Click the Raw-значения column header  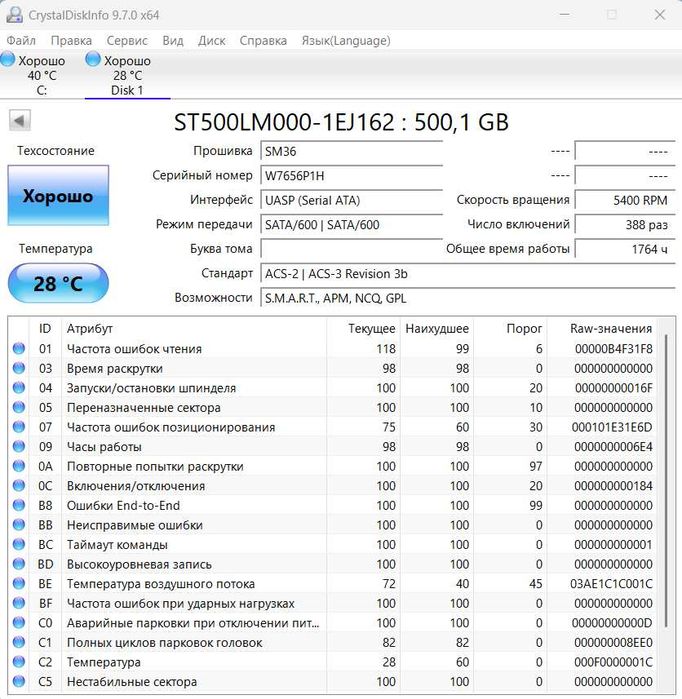[610, 328]
